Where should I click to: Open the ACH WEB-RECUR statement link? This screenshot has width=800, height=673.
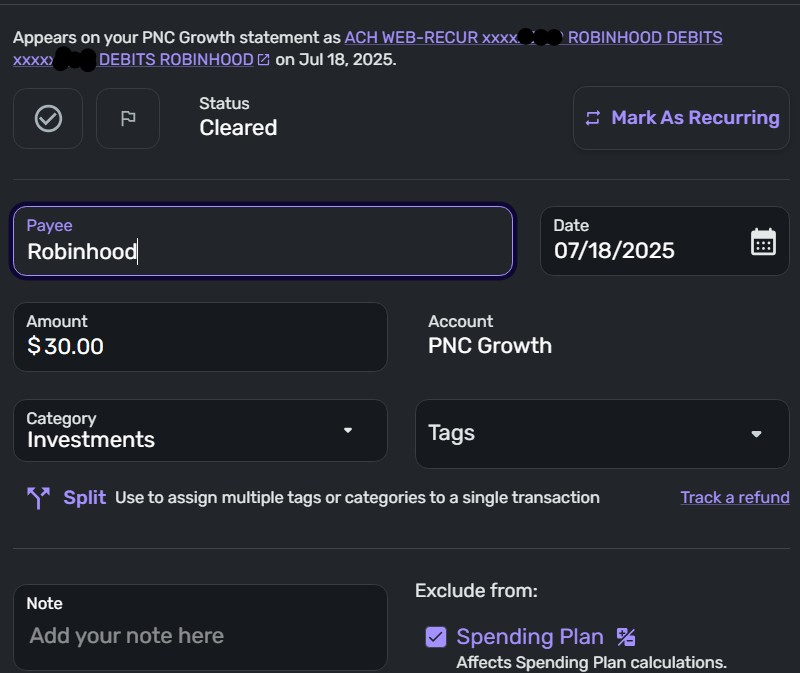point(430,38)
